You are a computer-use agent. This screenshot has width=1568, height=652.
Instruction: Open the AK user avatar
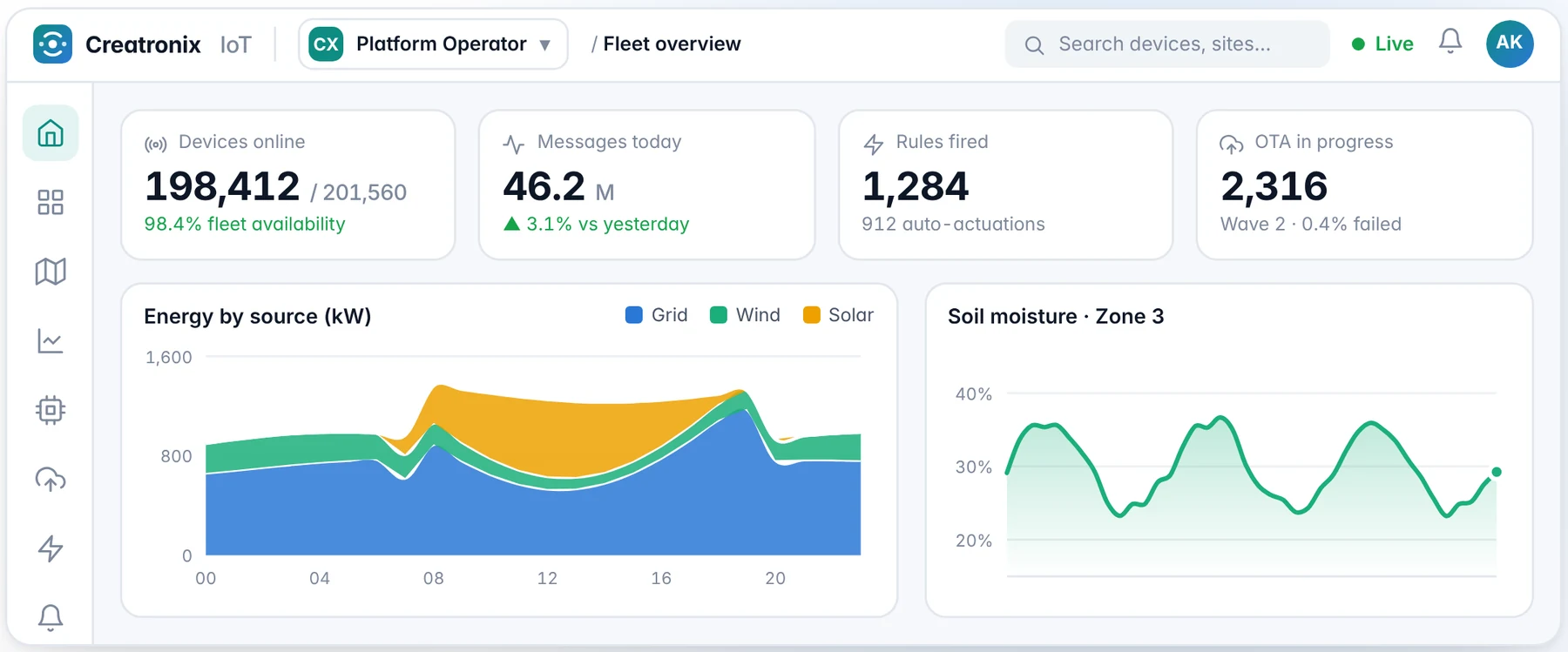coord(1510,44)
